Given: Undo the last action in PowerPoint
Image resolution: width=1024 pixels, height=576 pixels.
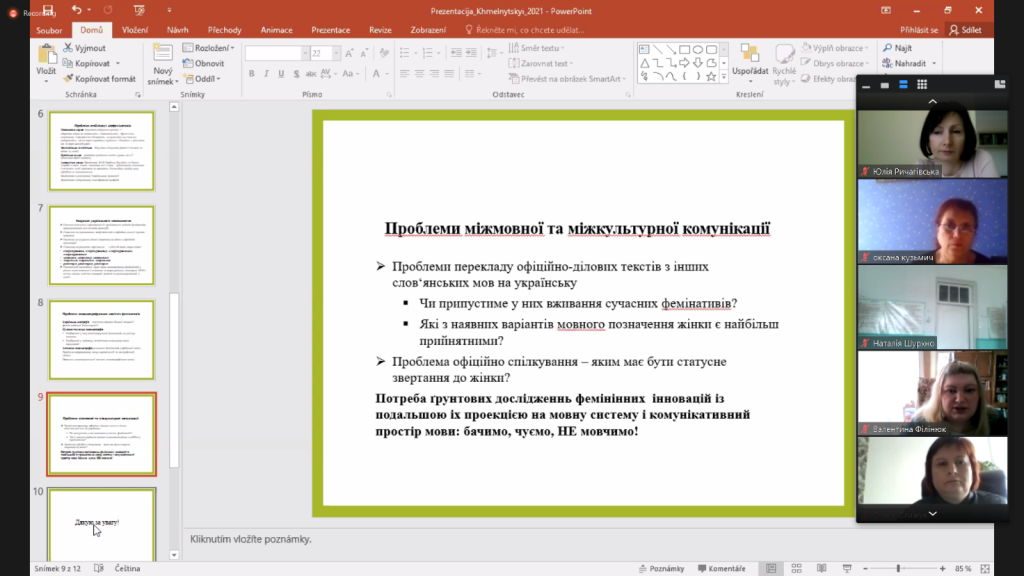Looking at the screenshot, I should (76, 10).
